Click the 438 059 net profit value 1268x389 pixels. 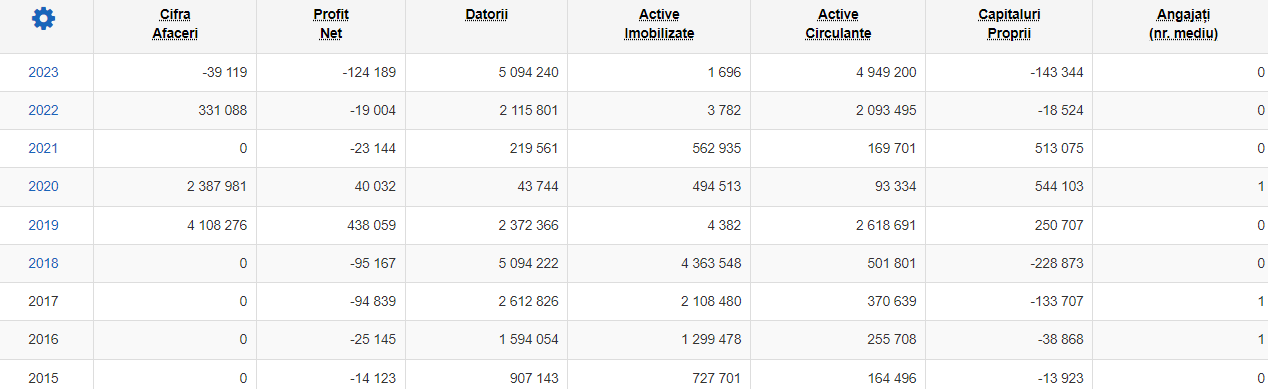point(369,225)
